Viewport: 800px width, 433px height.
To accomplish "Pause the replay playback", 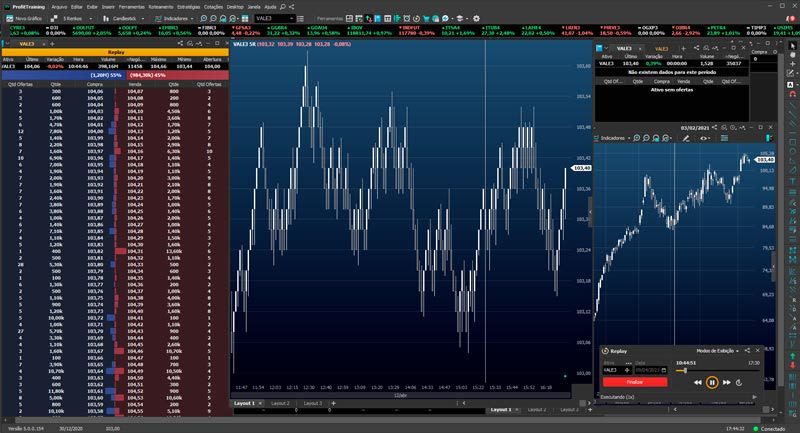I will tap(711, 382).
